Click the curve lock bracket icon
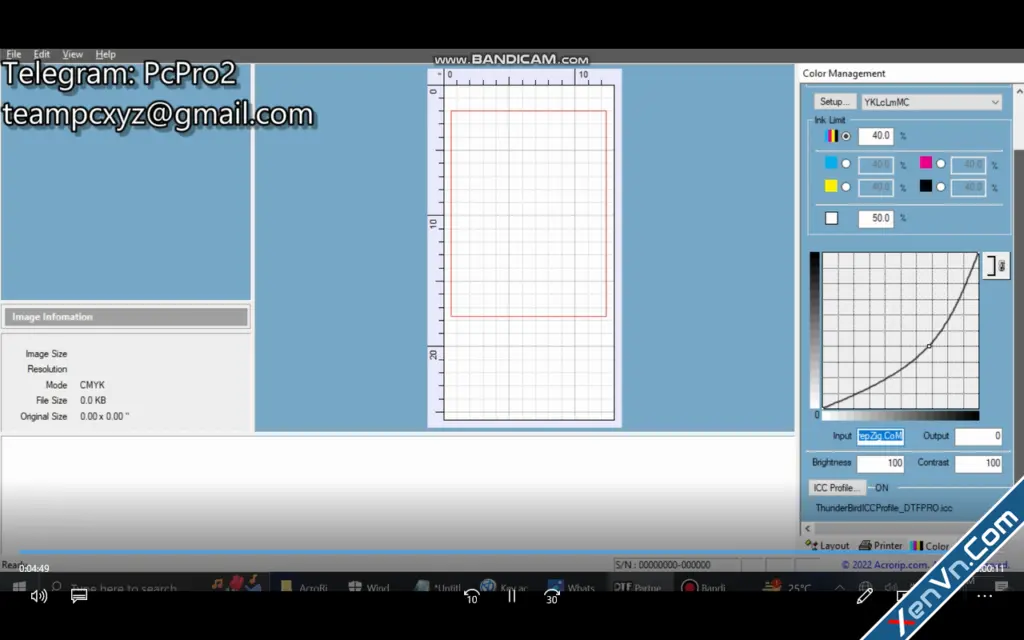1024x640 pixels. [995, 266]
